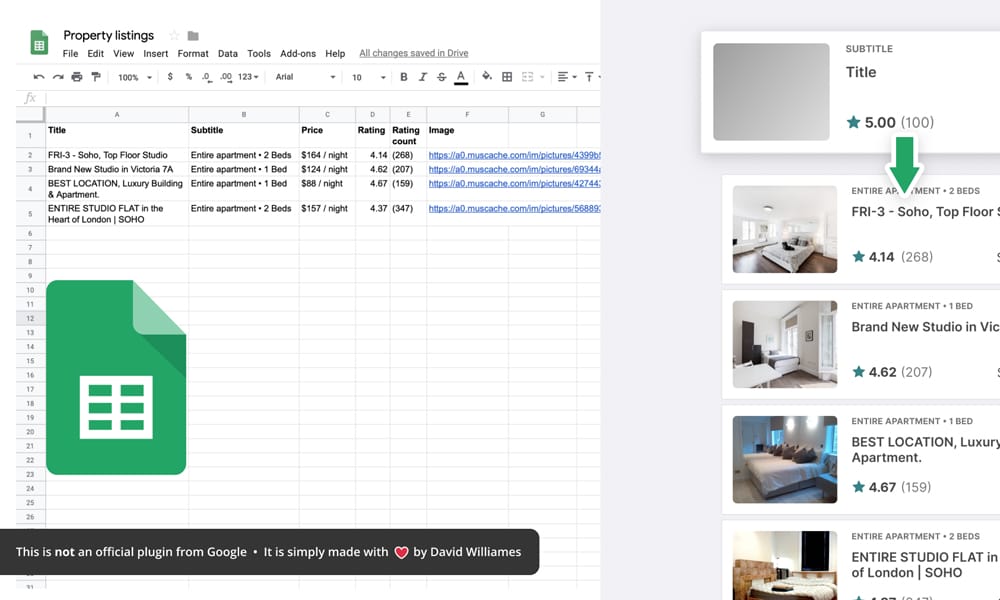Viewport: 1000px width, 600px height.
Task: Click the undo icon
Action: (x=36, y=77)
